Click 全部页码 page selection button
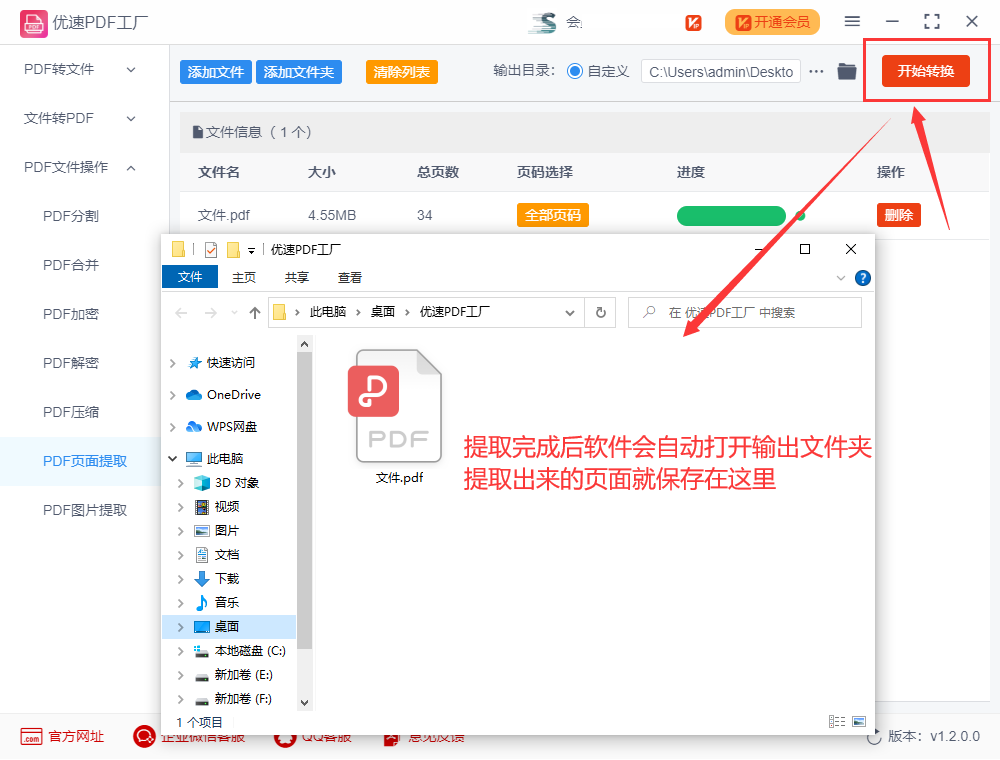1000x760 pixels. 552,216
